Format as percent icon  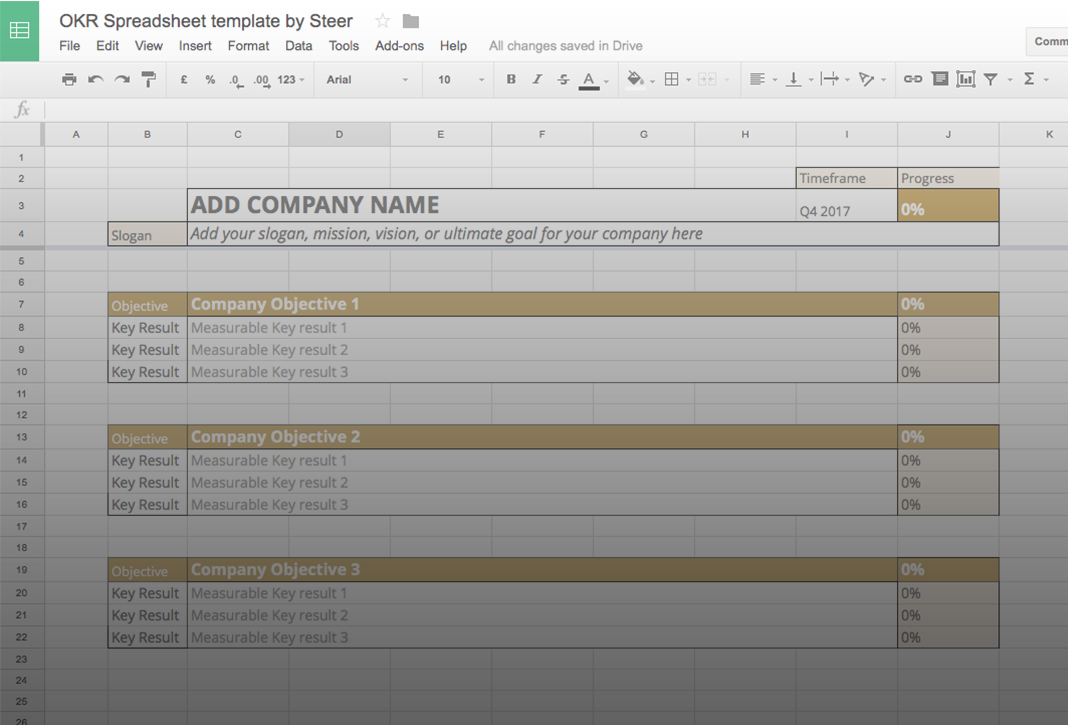[x=210, y=80]
